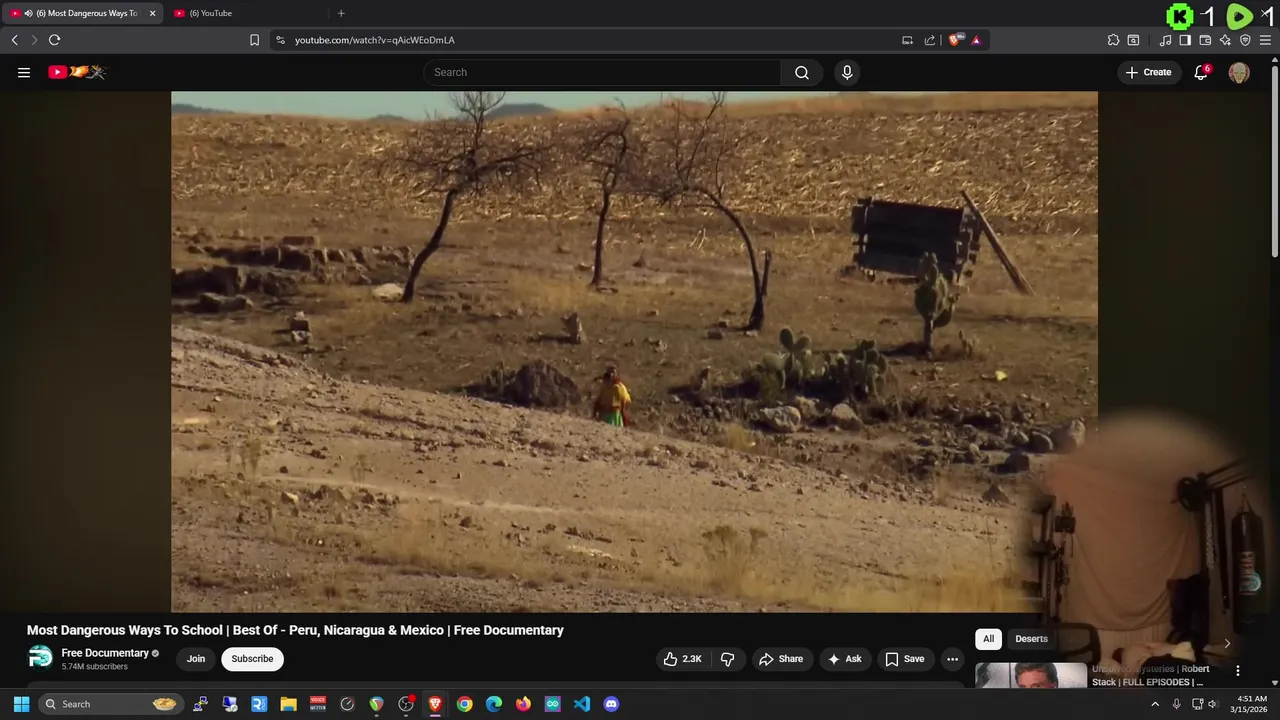This screenshot has width=1280, height=720.
Task: Click the system tray volume icon
Action: [x=1212, y=704]
